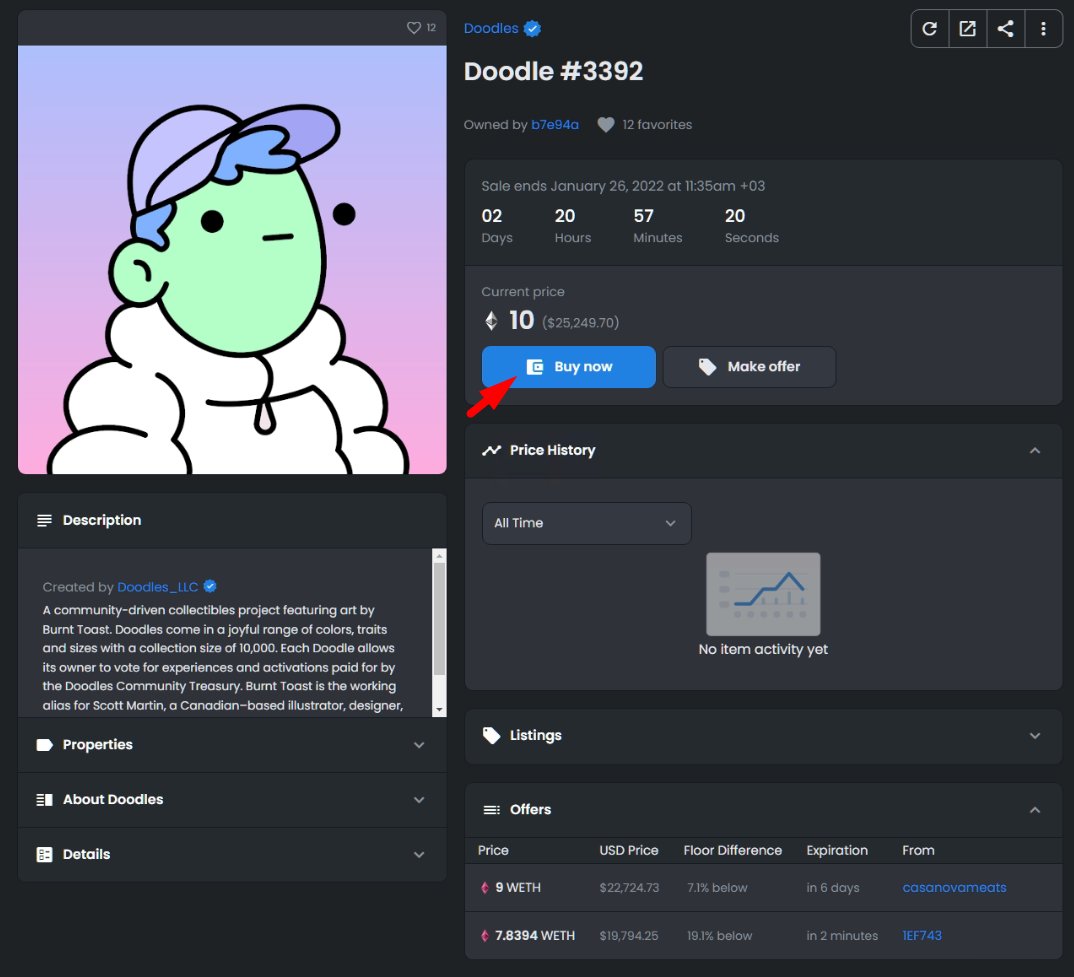Click the in 2 minutes expiration
The image size is (1074, 977).
coord(842,935)
